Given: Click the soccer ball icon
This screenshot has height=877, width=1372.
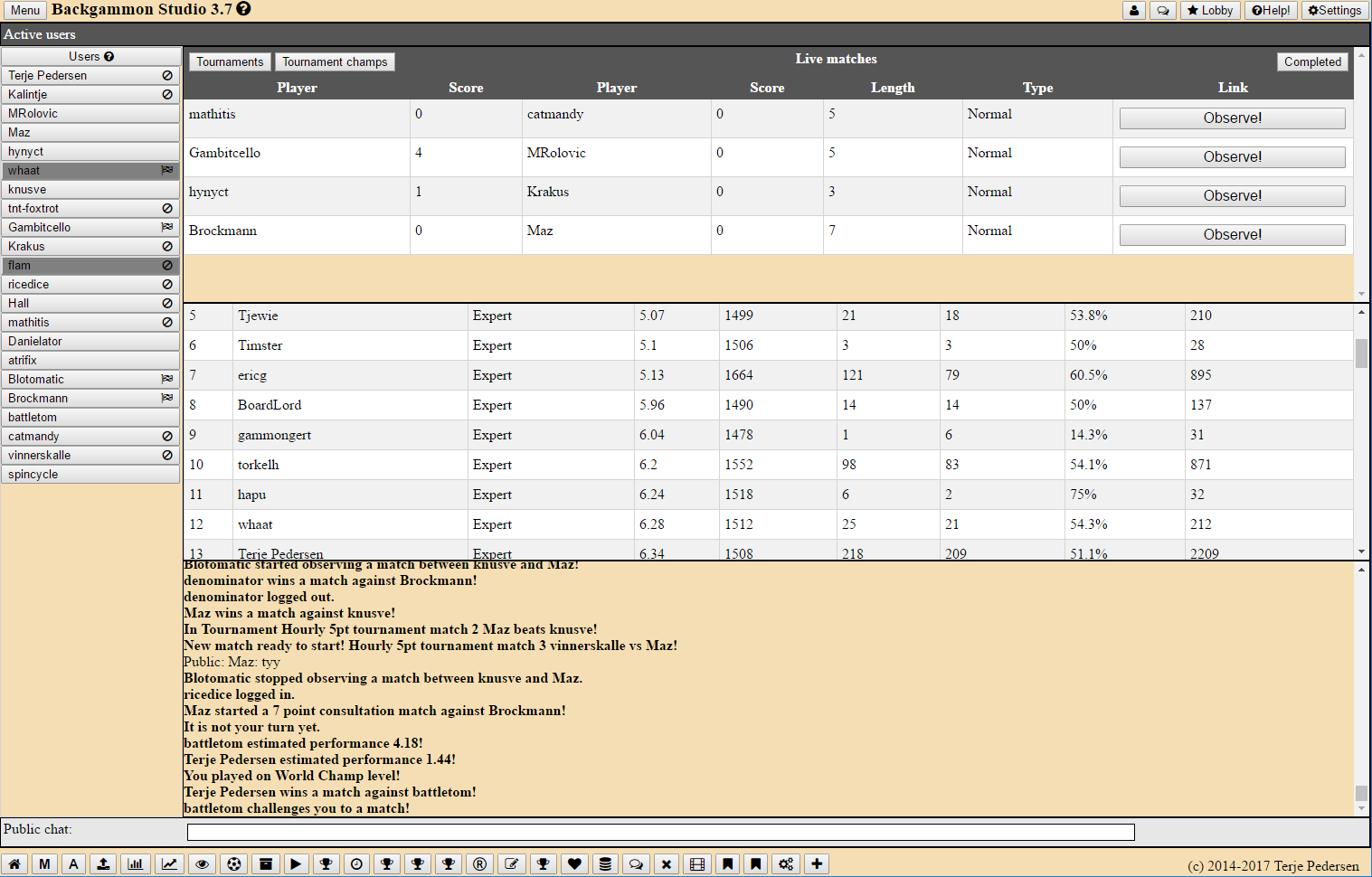Looking at the screenshot, I should [234, 864].
